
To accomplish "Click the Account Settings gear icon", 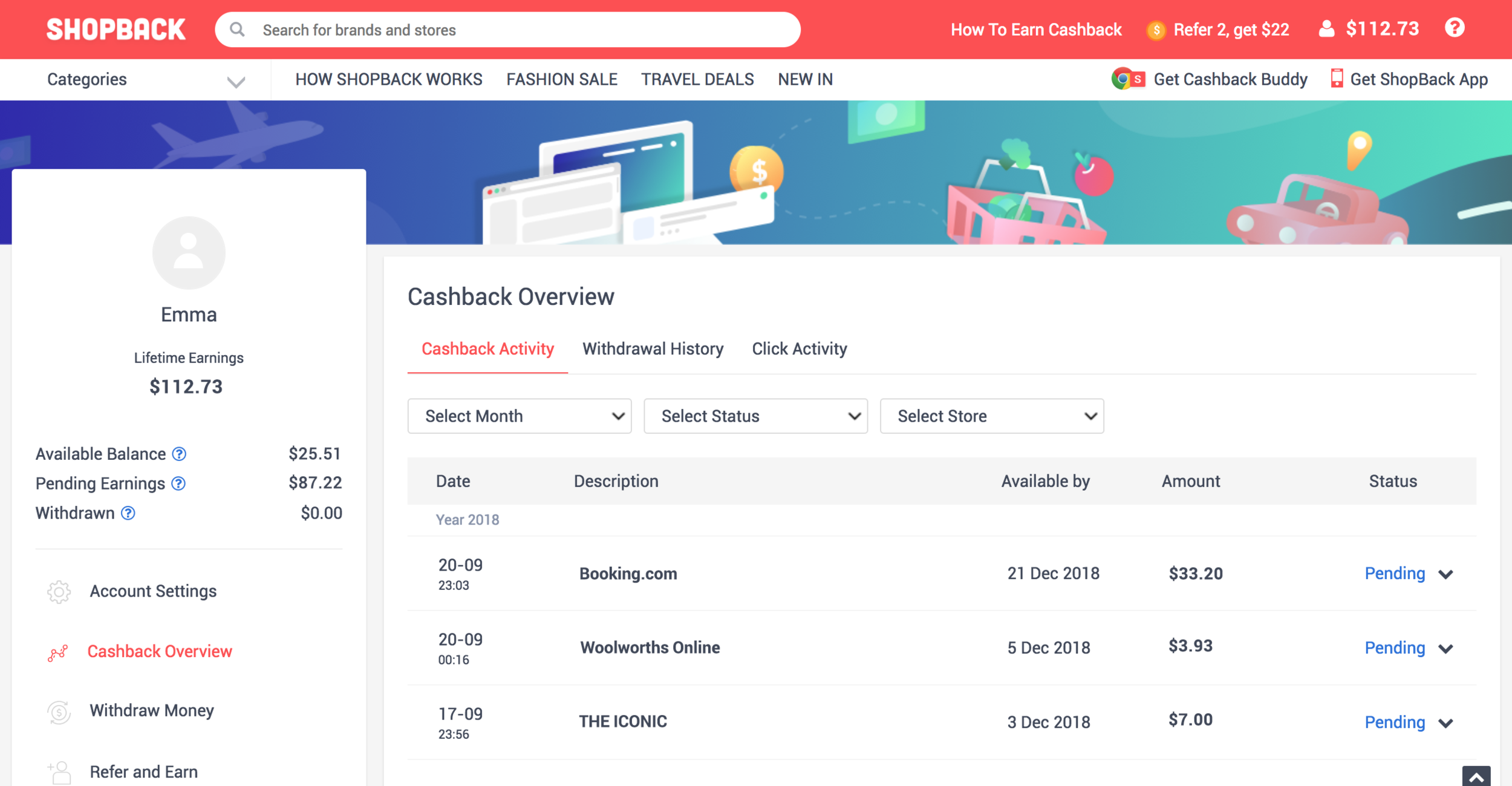I will [x=59, y=592].
